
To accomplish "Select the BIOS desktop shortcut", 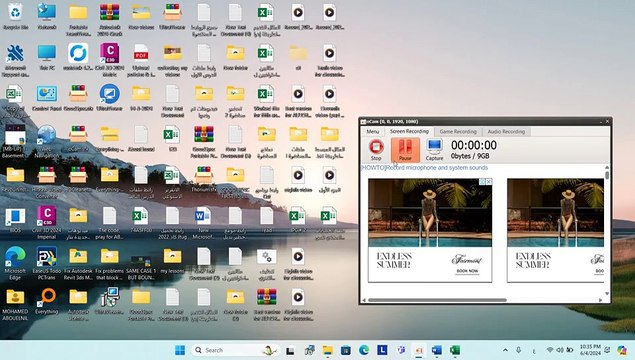I will (x=15, y=220).
